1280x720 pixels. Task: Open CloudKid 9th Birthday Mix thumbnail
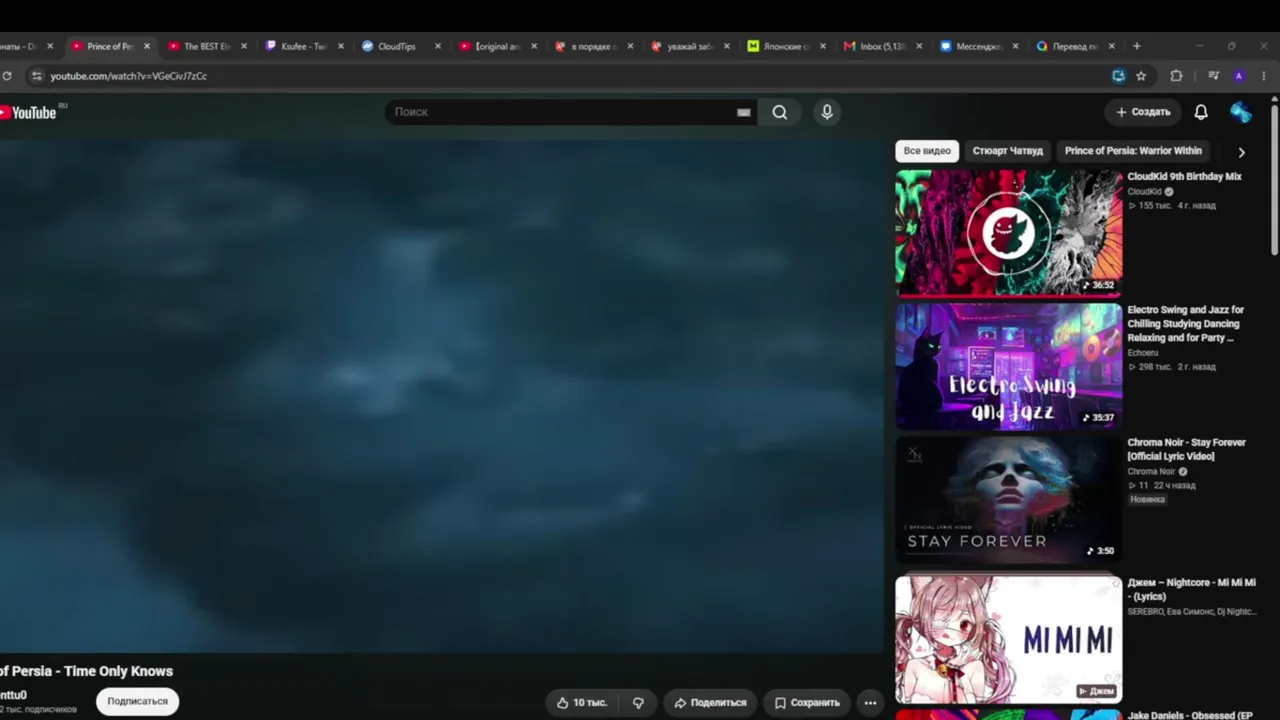pyautogui.click(x=1009, y=233)
